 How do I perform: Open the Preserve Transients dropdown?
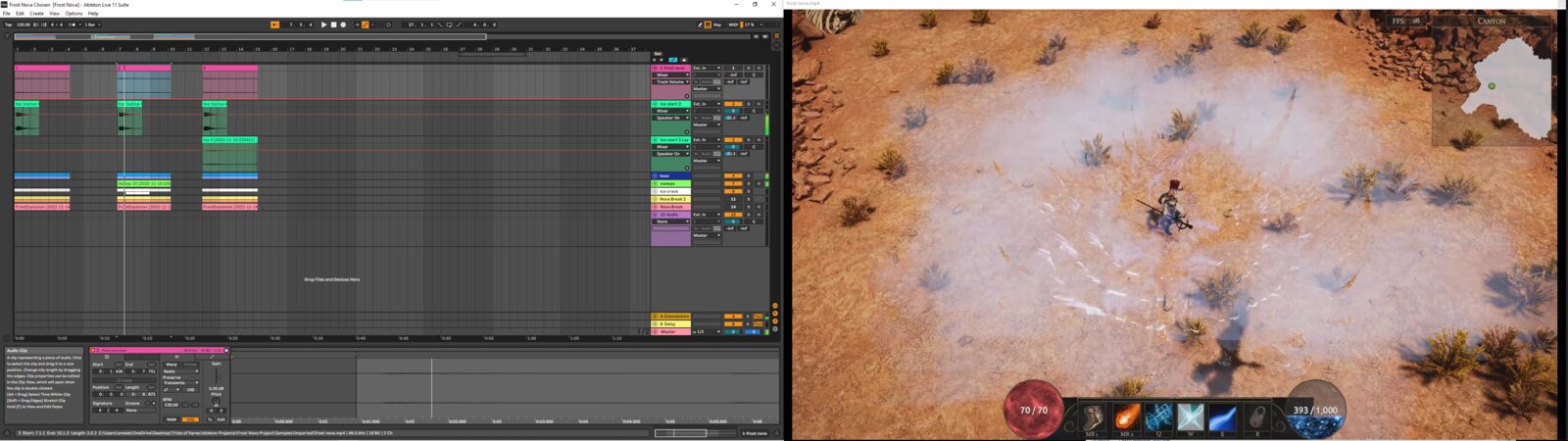(181, 383)
